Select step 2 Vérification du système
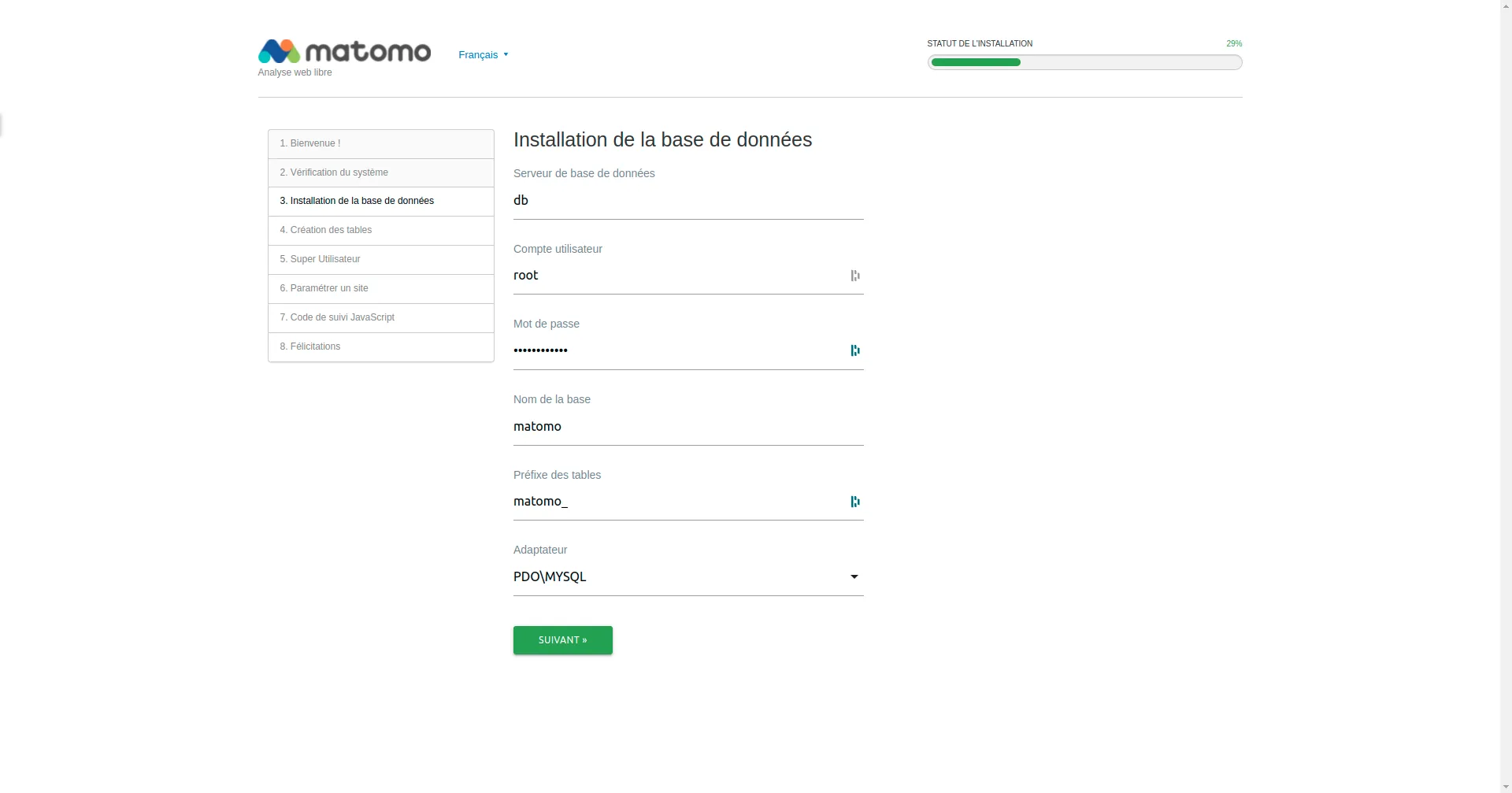Viewport: 1512px width, 793px height. (380, 172)
